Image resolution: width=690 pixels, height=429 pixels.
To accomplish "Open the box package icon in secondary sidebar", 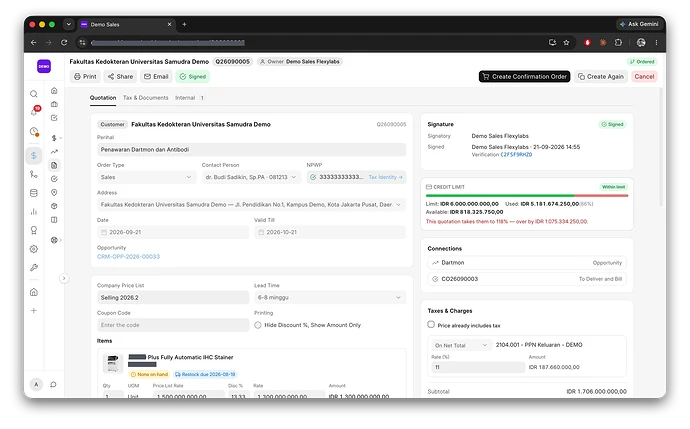I will coord(54,206).
